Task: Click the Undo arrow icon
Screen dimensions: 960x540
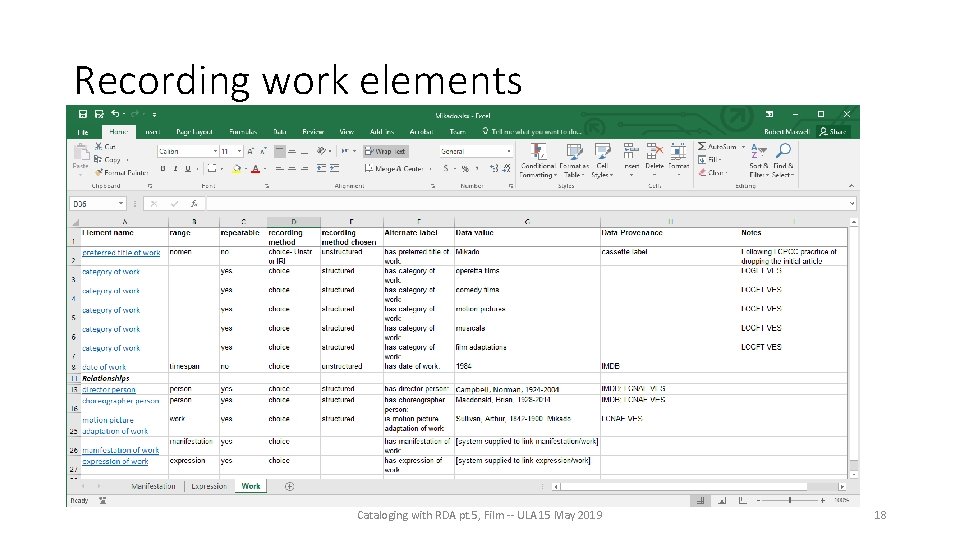Action: (x=115, y=114)
